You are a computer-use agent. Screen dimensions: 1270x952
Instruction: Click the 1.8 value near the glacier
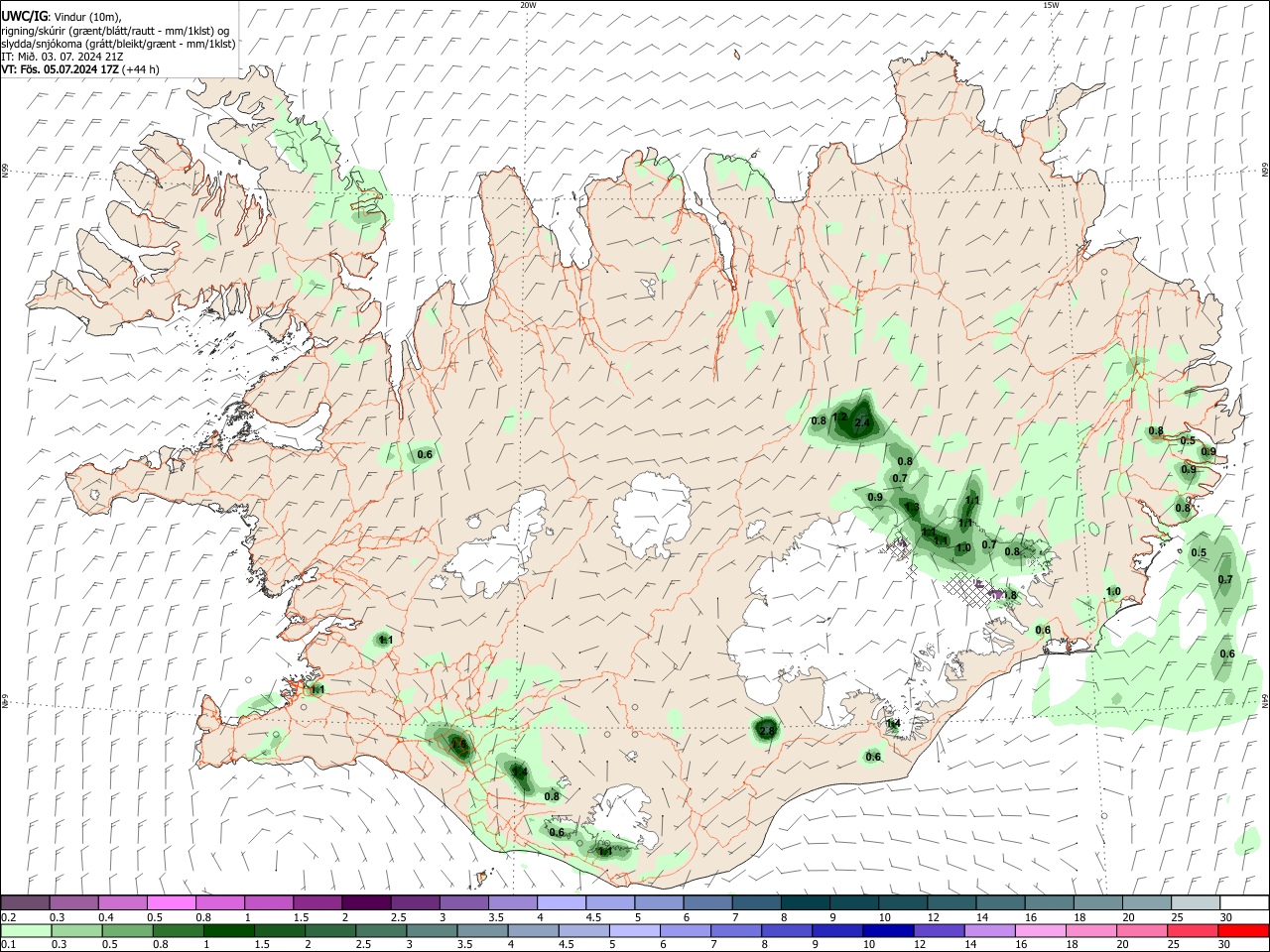pyautogui.click(x=1010, y=596)
